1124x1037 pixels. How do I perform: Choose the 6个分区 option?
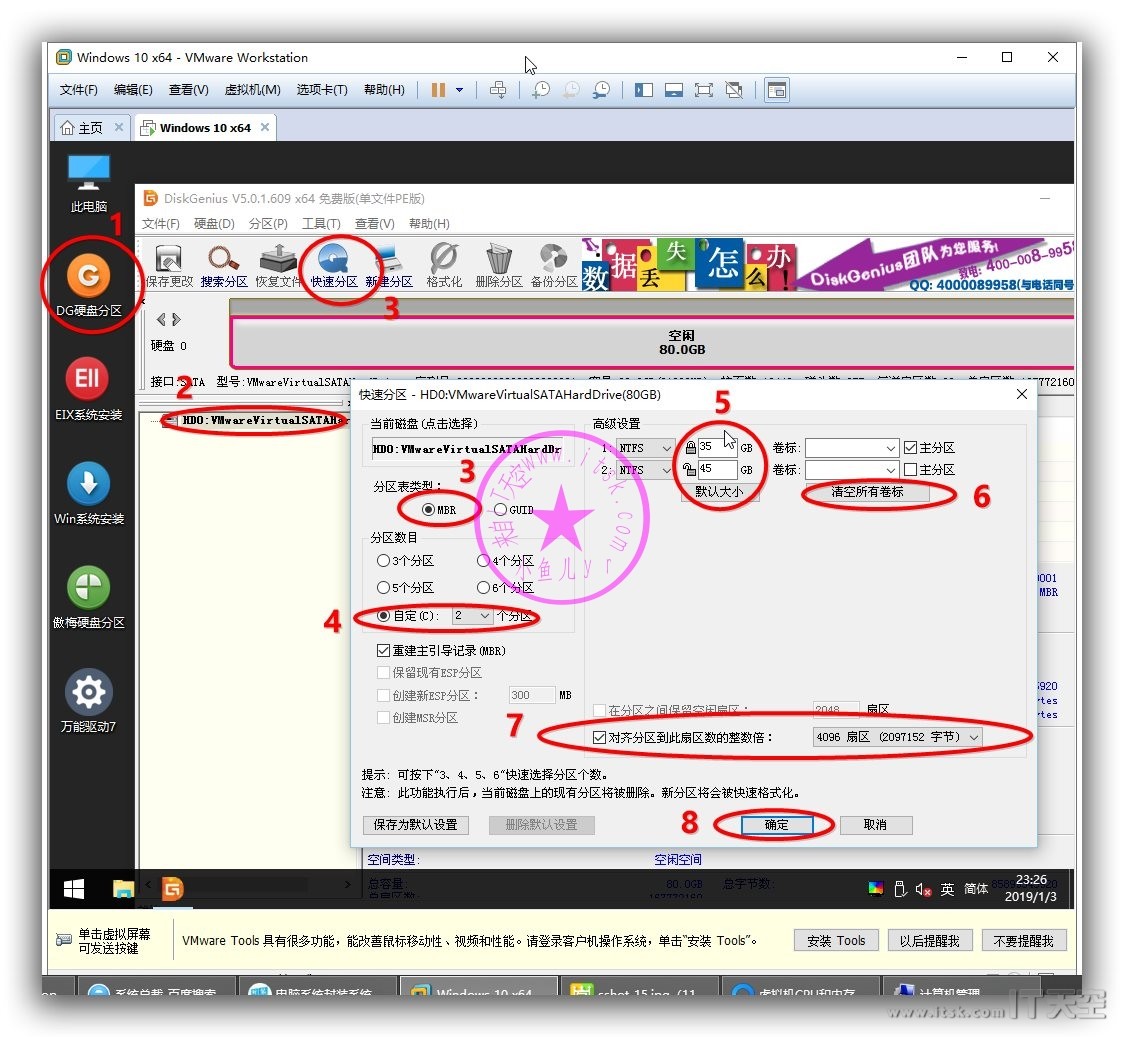coord(483,588)
